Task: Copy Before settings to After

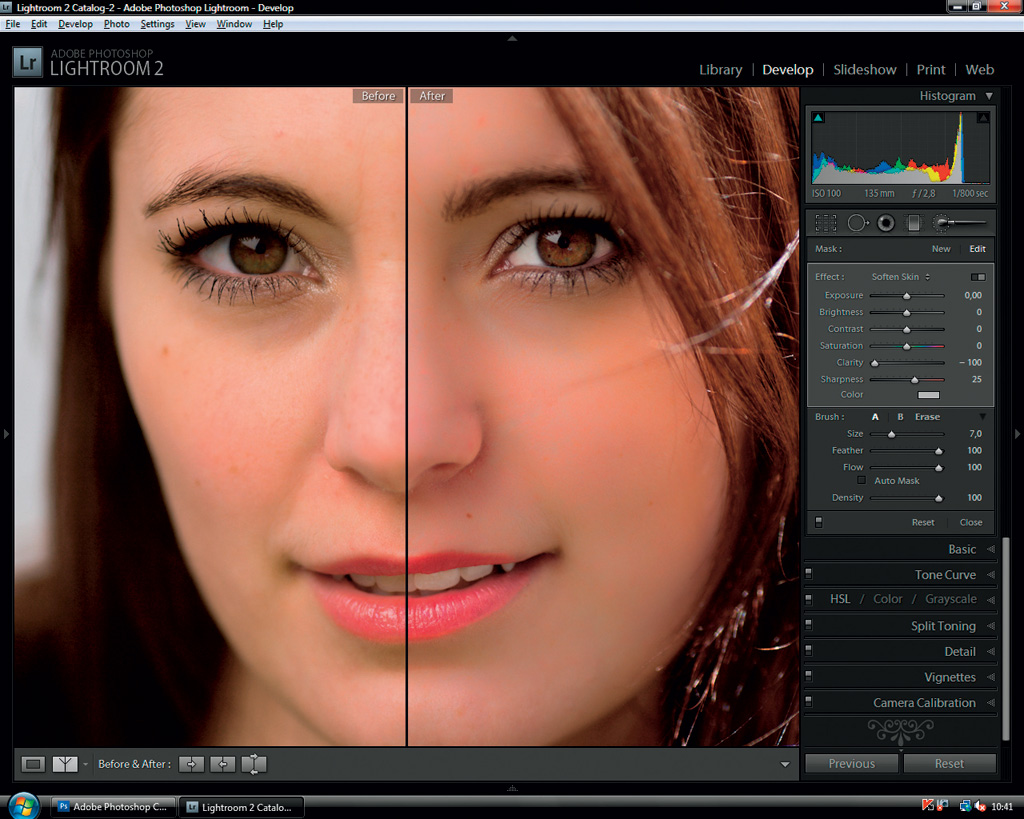Action: pyautogui.click(x=191, y=764)
